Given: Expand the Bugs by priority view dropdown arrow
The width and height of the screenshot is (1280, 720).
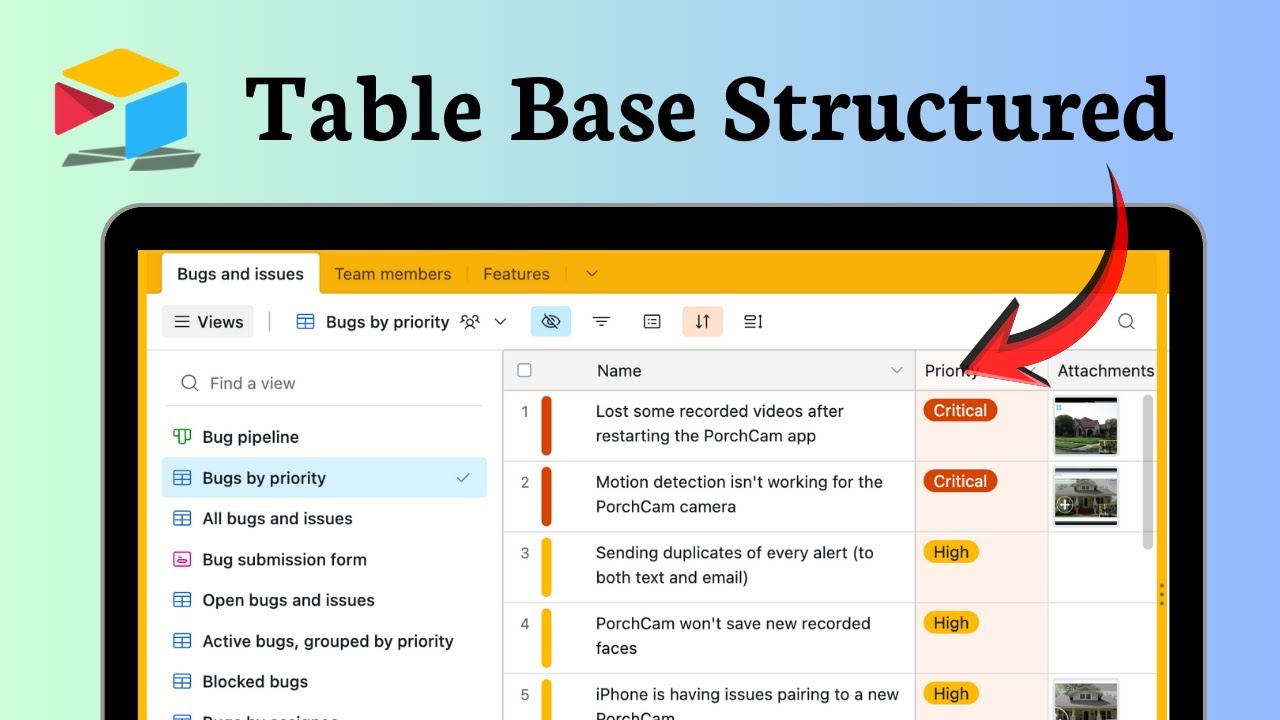Looking at the screenshot, I should click(x=501, y=322).
